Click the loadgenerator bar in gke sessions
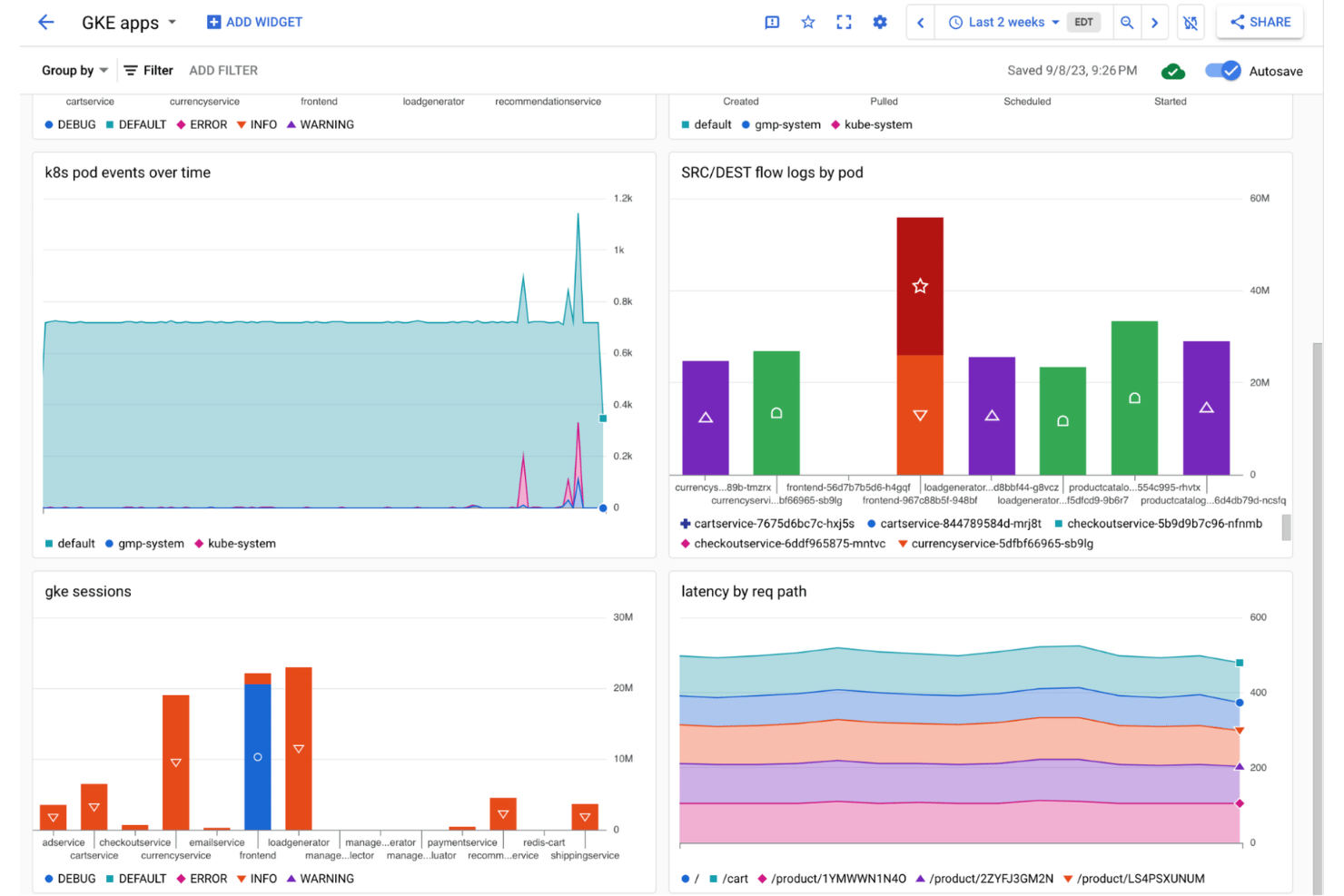 299,748
